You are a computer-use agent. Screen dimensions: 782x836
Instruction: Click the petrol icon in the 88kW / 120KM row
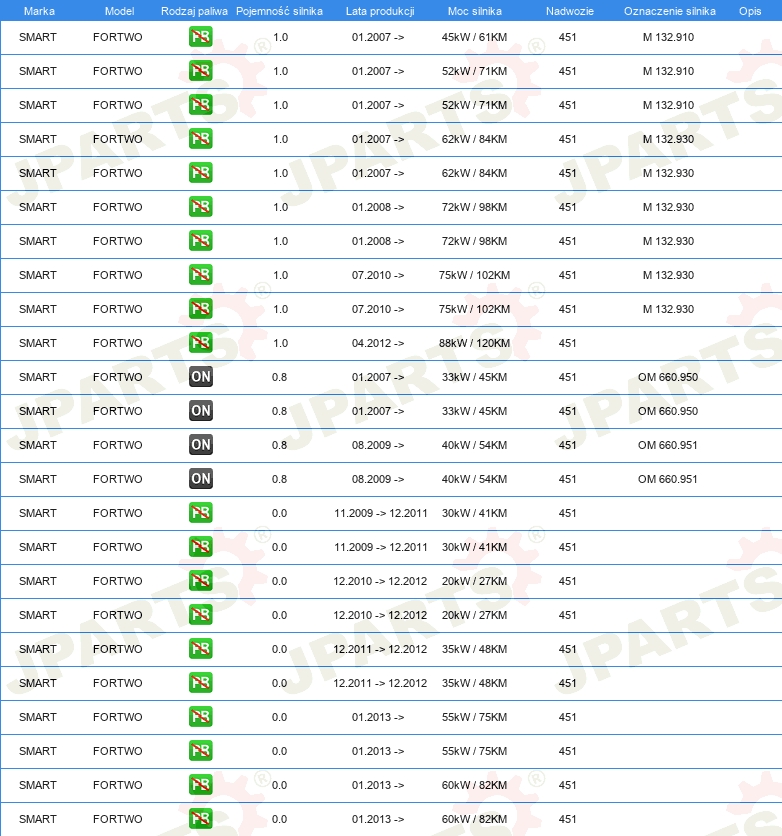(x=200, y=343)
